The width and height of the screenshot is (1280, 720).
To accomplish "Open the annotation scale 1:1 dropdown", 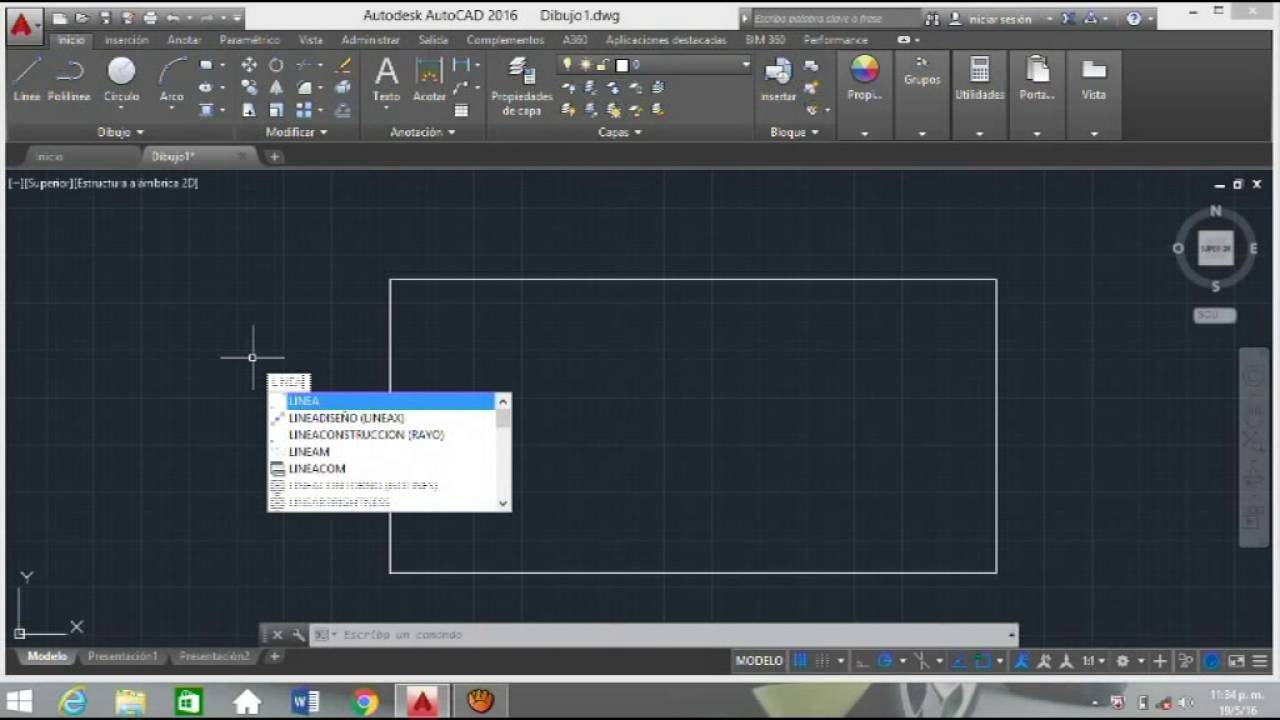I will click(1093, 661).
